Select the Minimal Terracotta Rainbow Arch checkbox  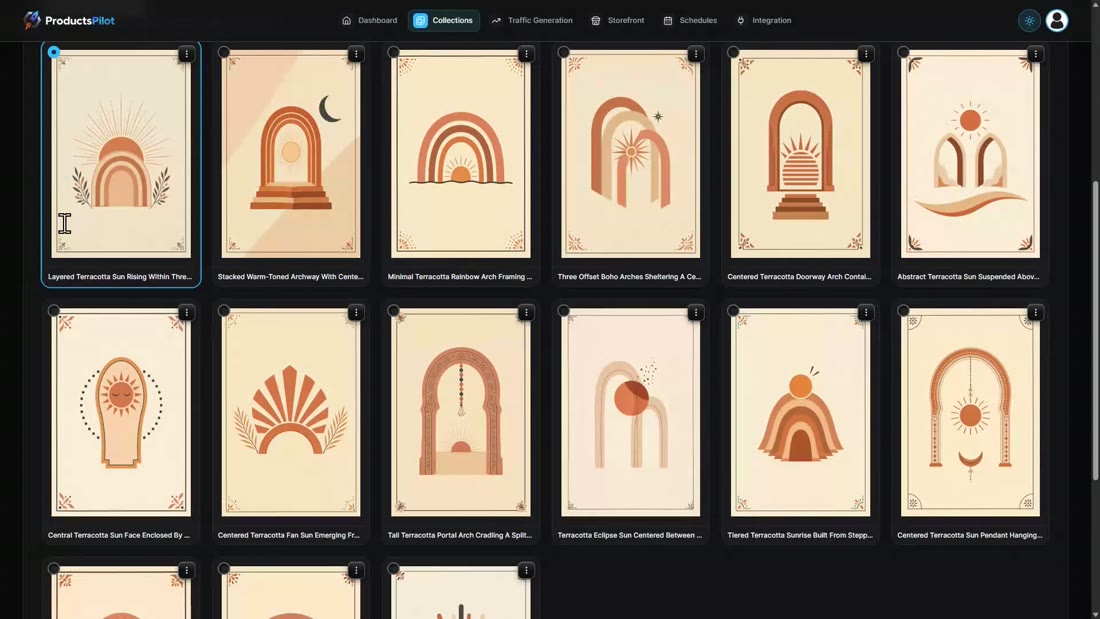[394, 52]
